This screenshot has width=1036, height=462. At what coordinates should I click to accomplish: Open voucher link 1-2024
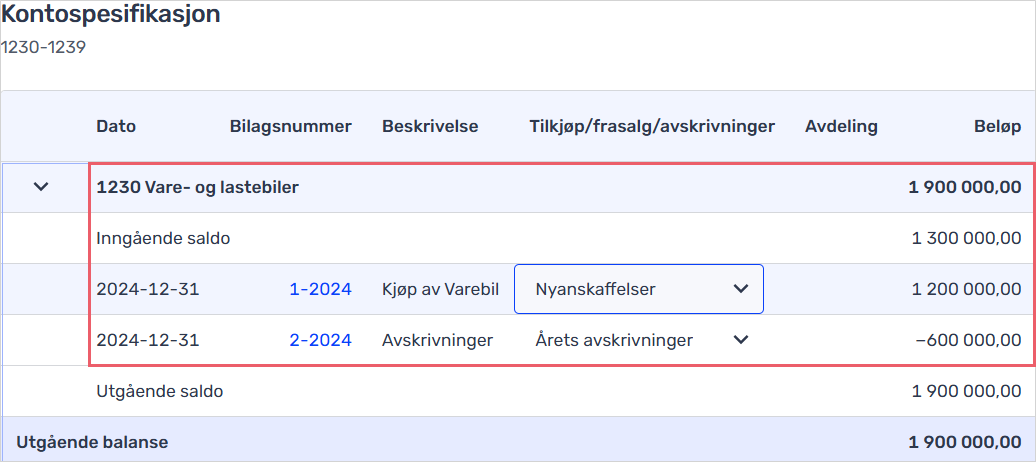pos(320,289)
